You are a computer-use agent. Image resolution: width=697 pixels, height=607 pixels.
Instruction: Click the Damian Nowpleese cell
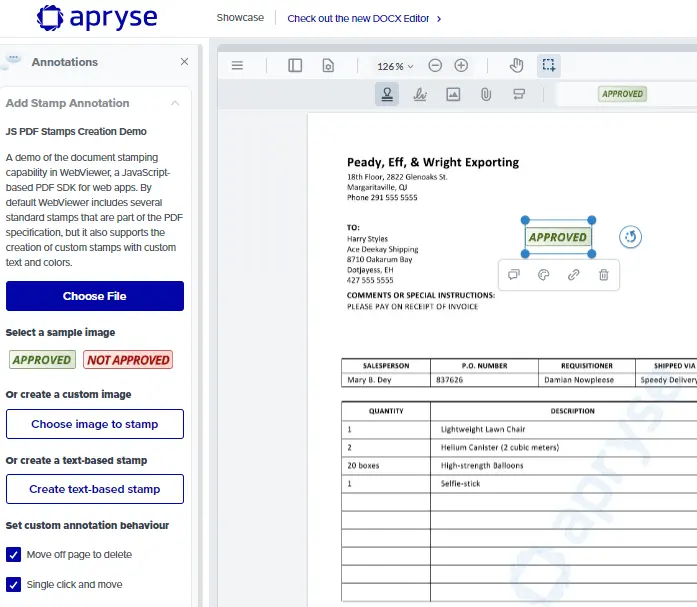(587, 380)
